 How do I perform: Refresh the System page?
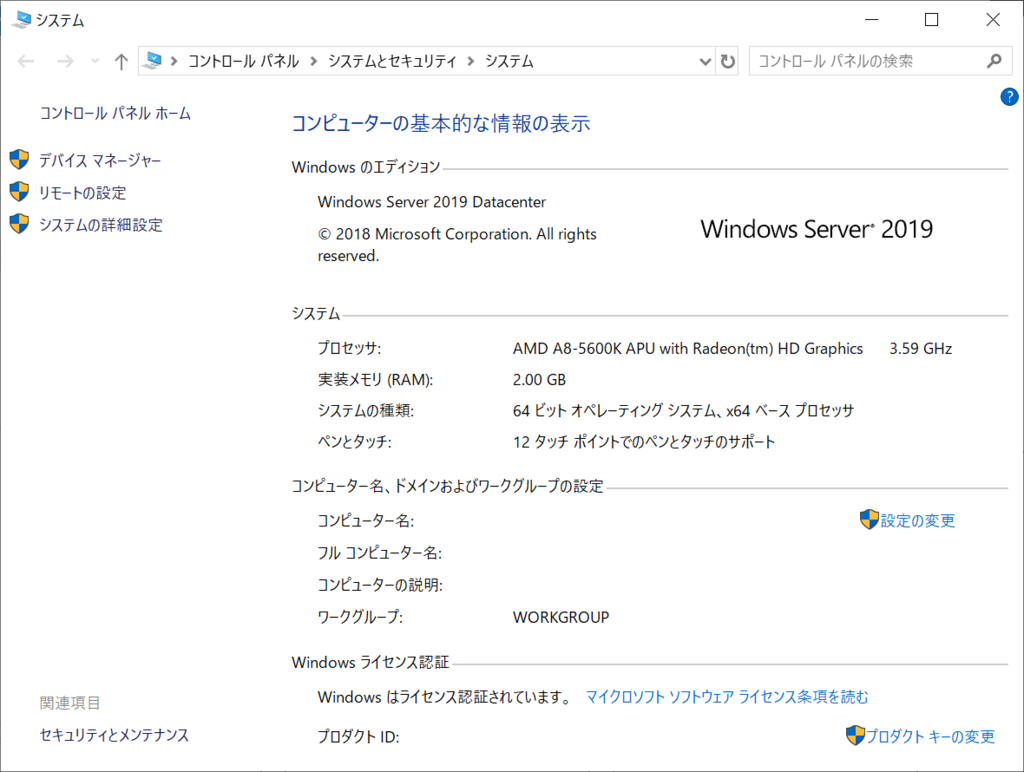pos(728,61)
